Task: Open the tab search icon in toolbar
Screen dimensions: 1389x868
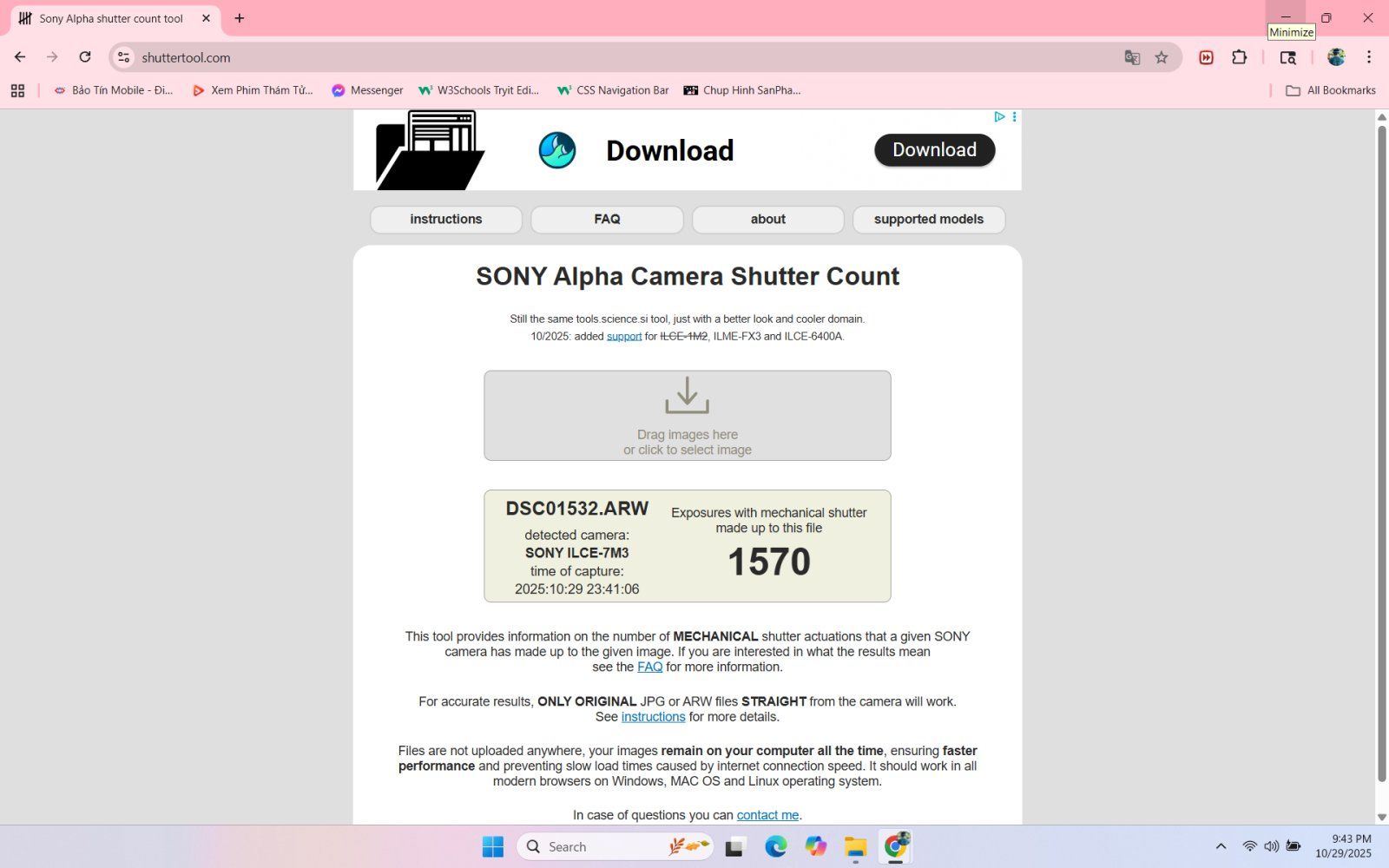Action: point(1288,57)
